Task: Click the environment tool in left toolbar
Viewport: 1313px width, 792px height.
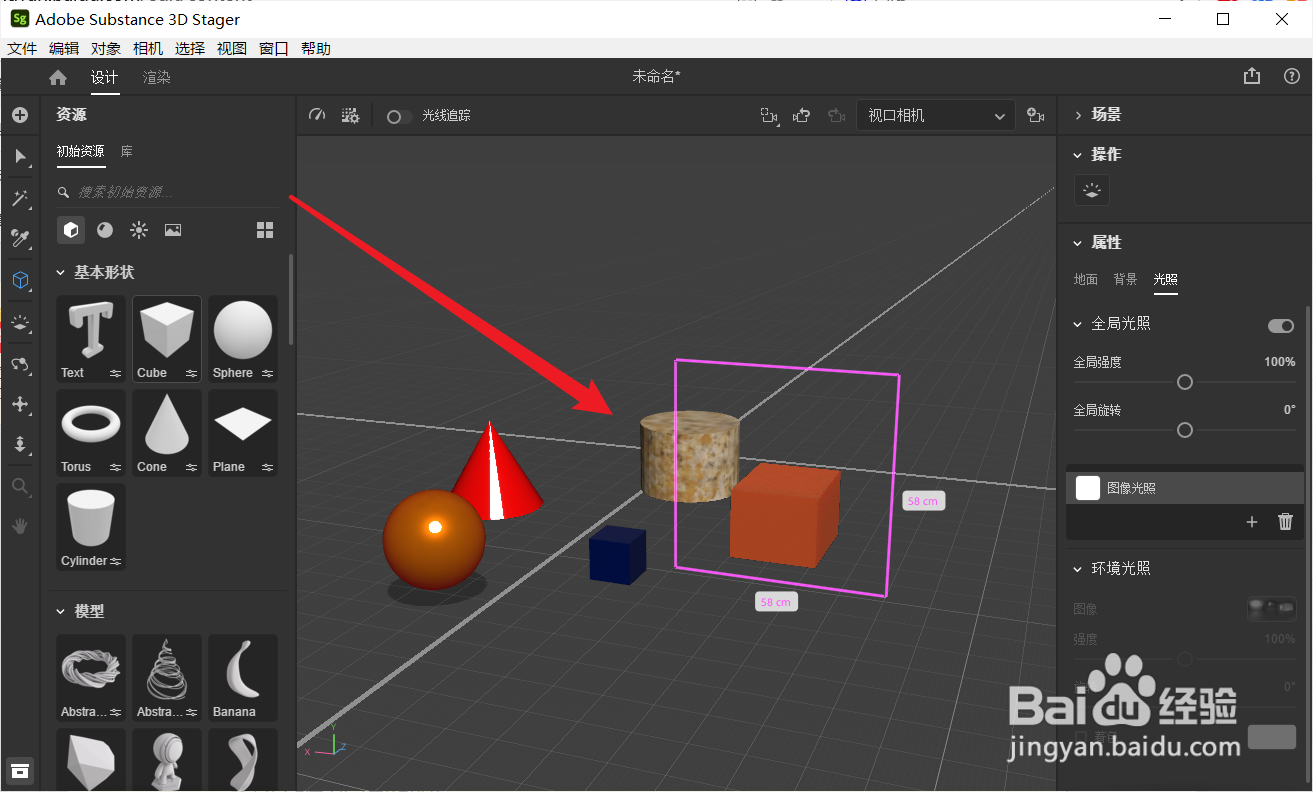Action: click(x=20, y=323)
